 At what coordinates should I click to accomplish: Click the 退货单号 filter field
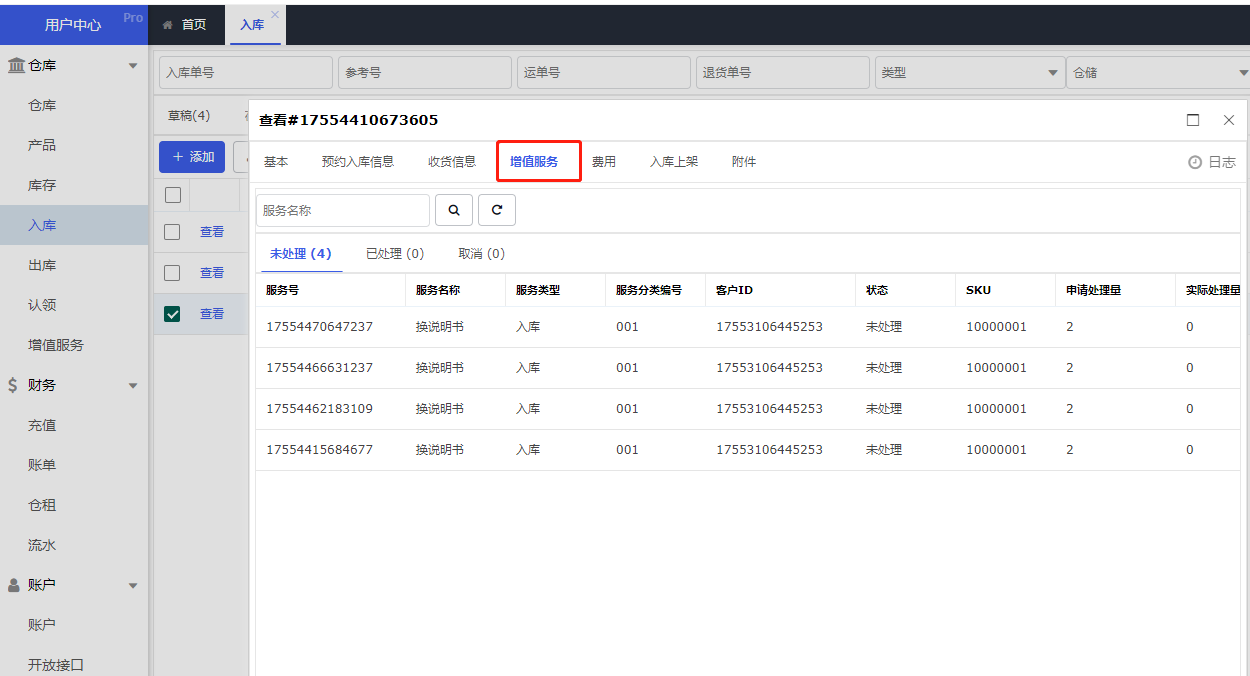pos(783,73)
